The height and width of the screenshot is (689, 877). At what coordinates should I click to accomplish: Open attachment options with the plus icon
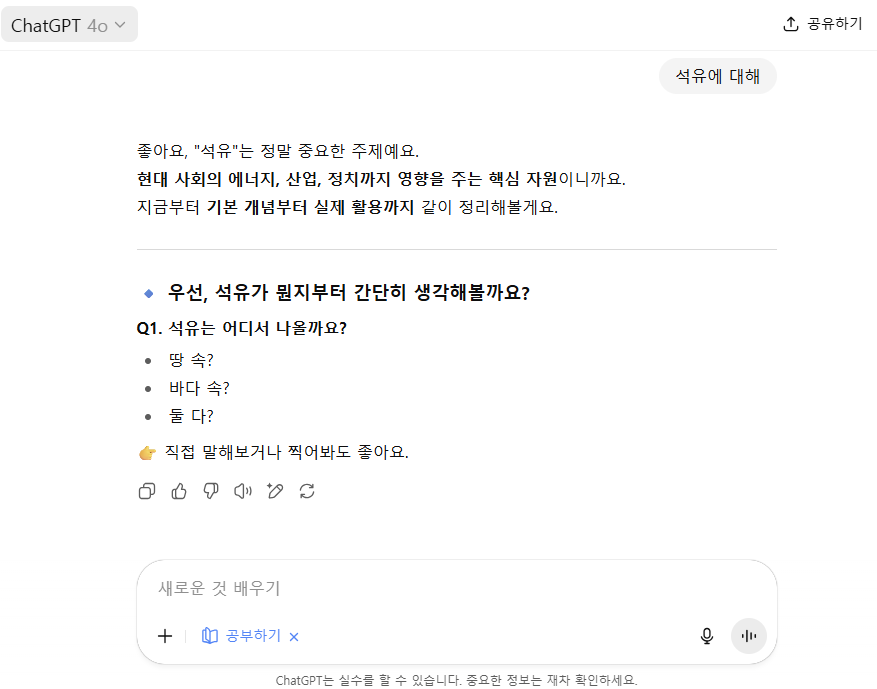pyautogui.click(x=164, y=635)
